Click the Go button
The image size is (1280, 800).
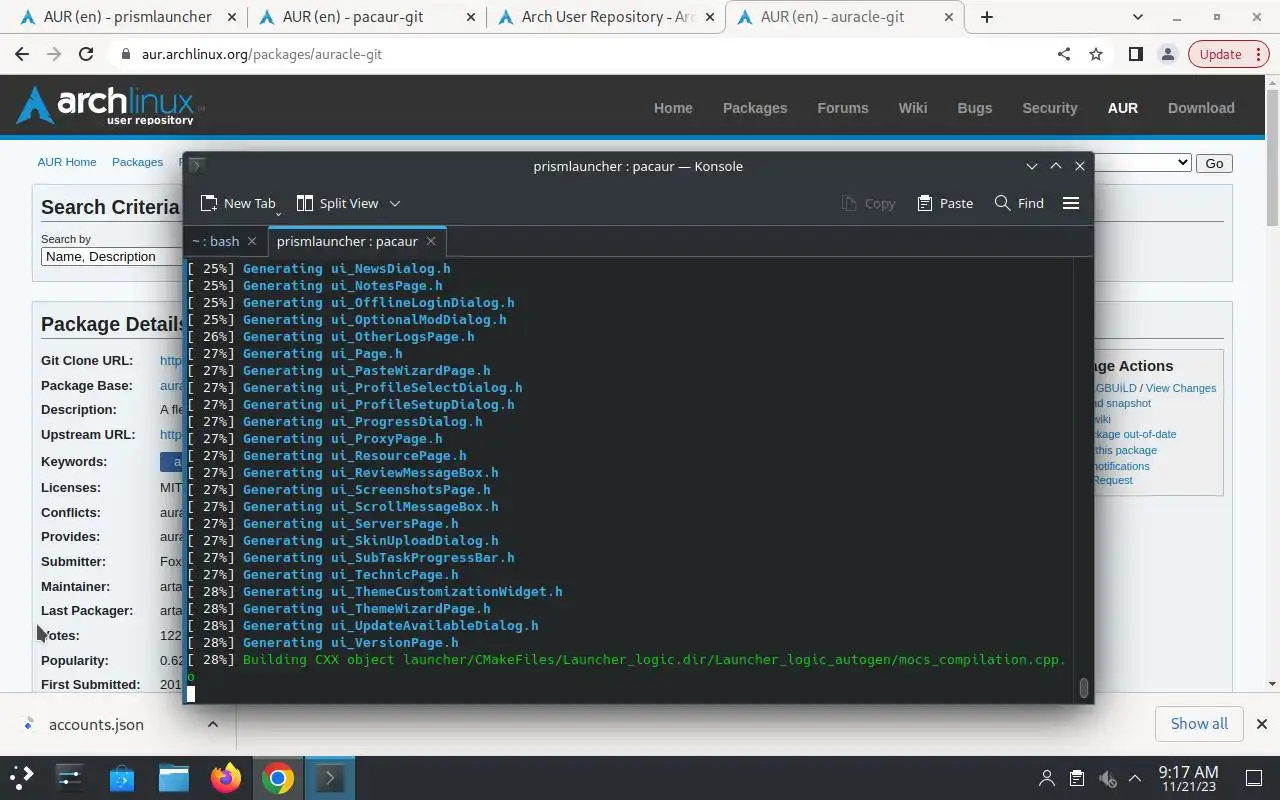1214,163
